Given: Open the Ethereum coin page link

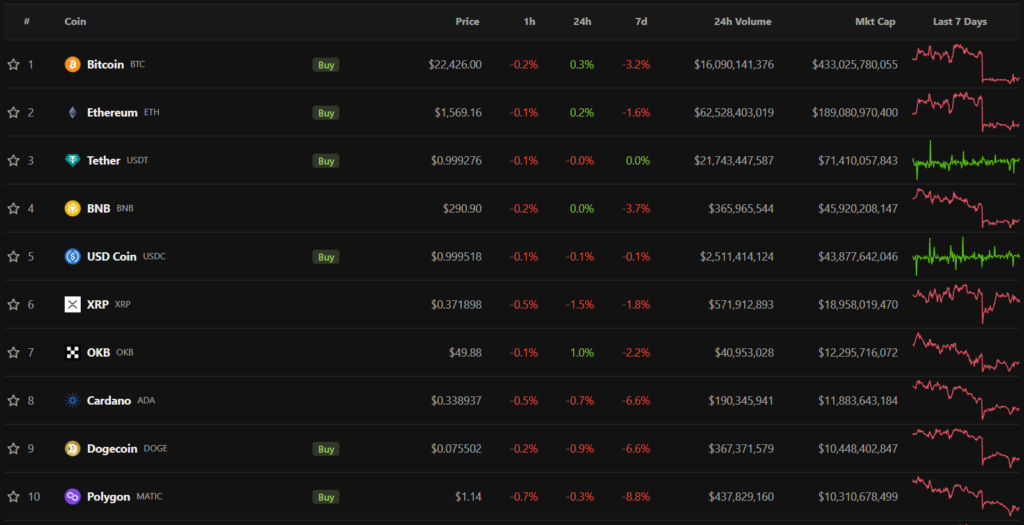Looking at the screenshot, I should tap(112, 112).
